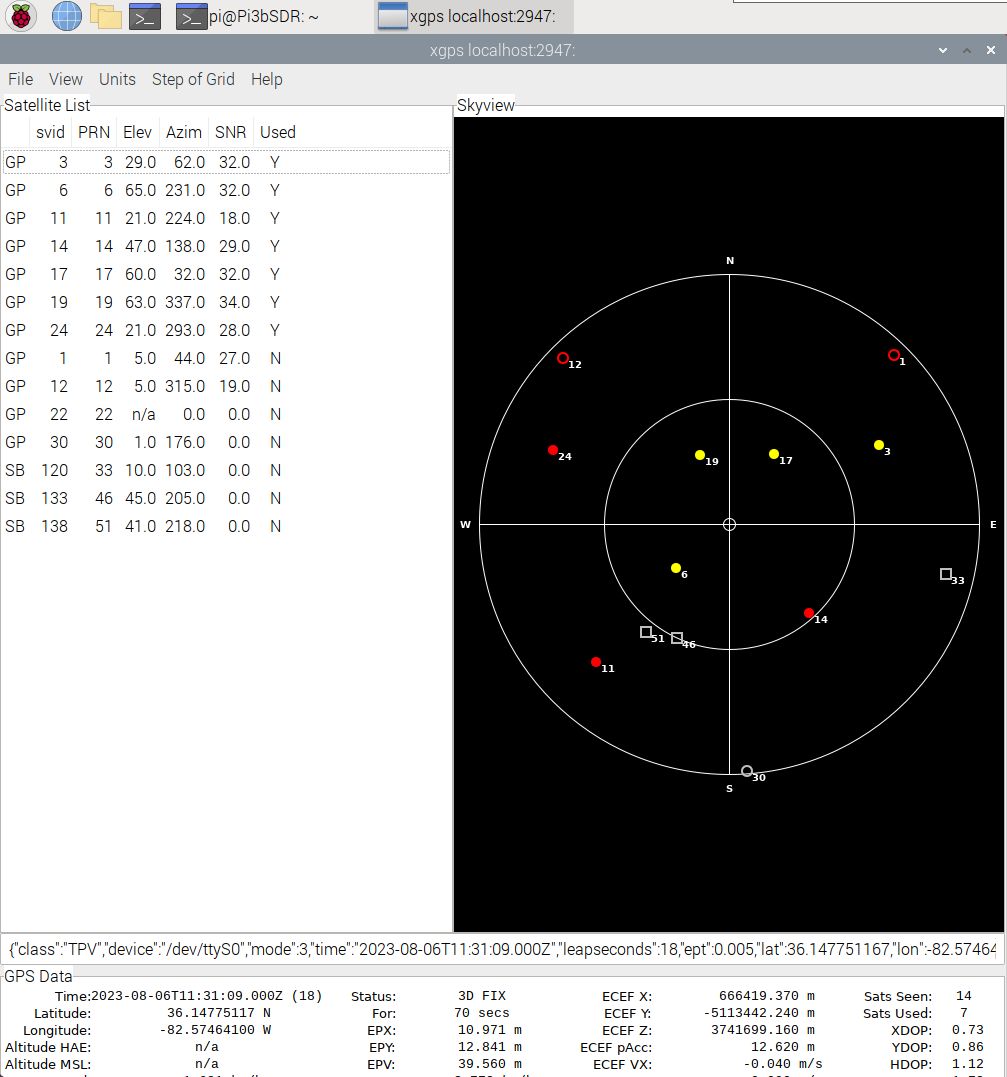Click hollow red satellite 1 marker
The height and width of the screenshot is (1077, 1007).
click(x=894, y=355)
